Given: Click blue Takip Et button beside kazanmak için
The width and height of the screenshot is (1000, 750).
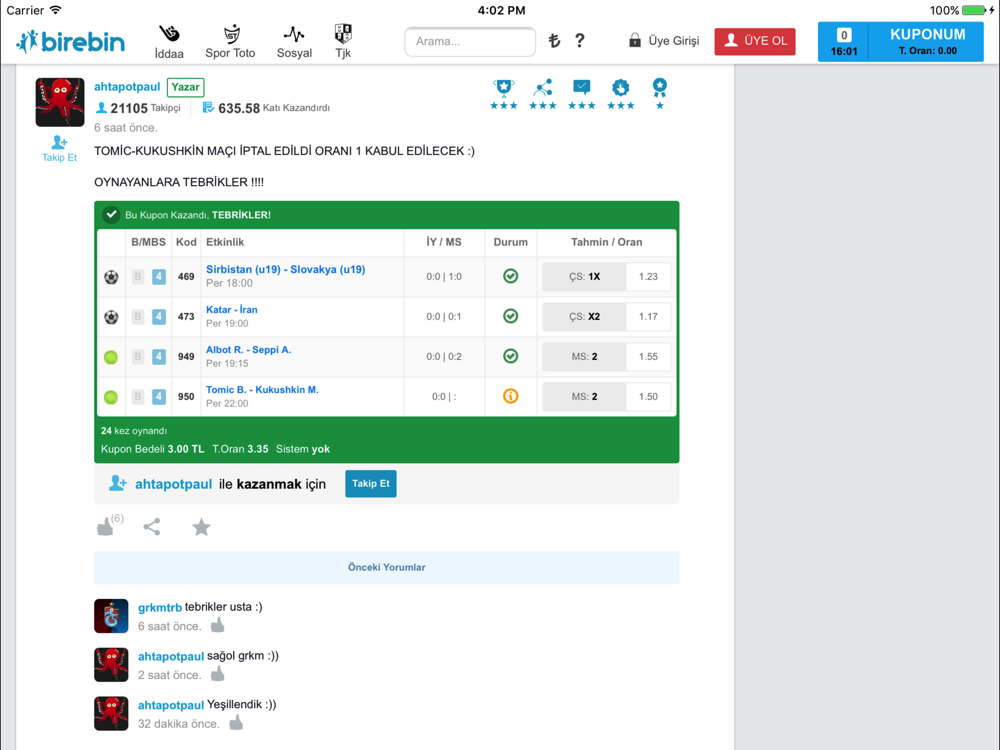Looking at the screenshot, I should click(371, 483).
